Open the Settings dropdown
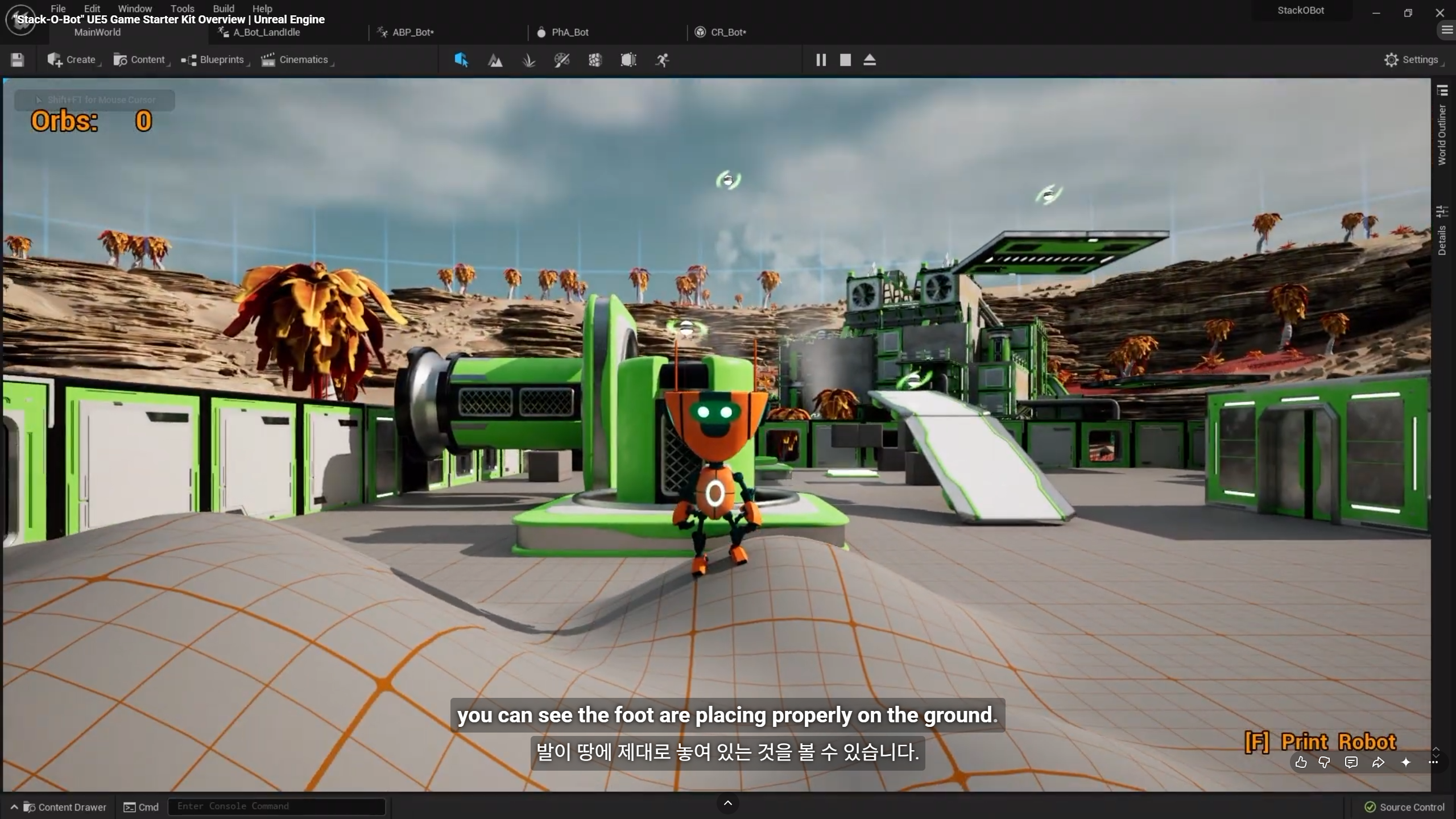Viewport: 1456px width, 819px height. pos(1414,60)
